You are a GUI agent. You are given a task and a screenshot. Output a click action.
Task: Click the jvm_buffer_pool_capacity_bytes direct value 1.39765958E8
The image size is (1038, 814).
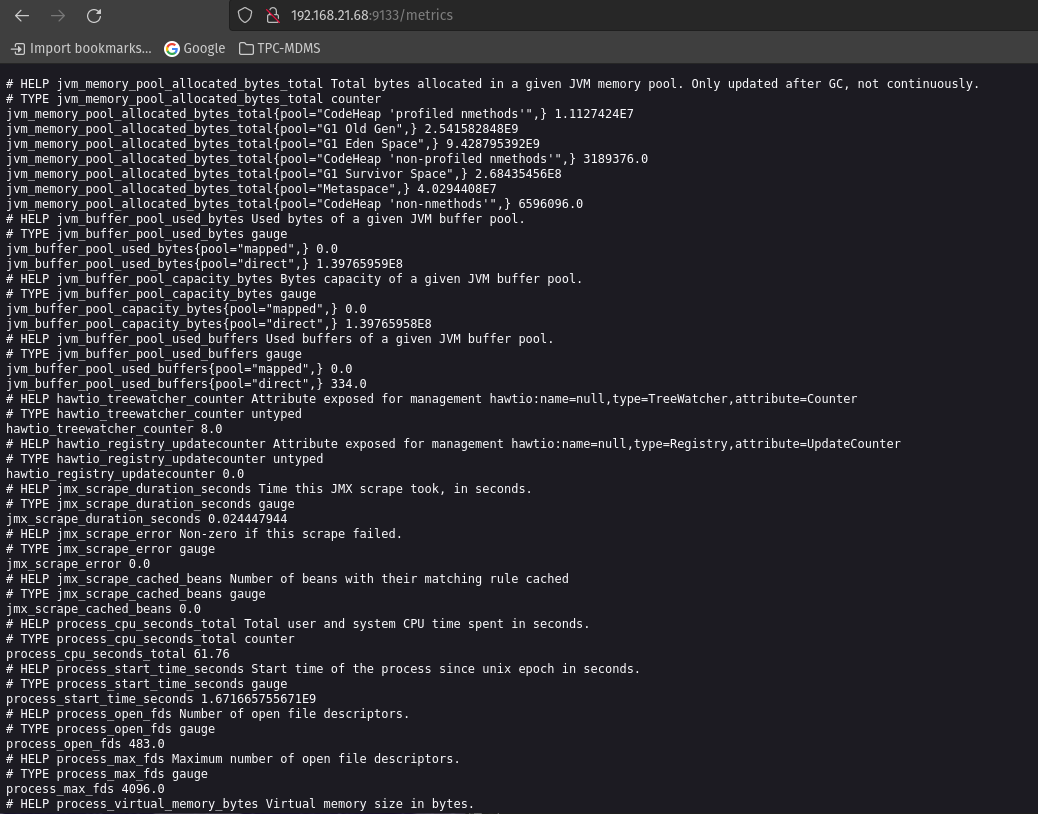[388, 324]
